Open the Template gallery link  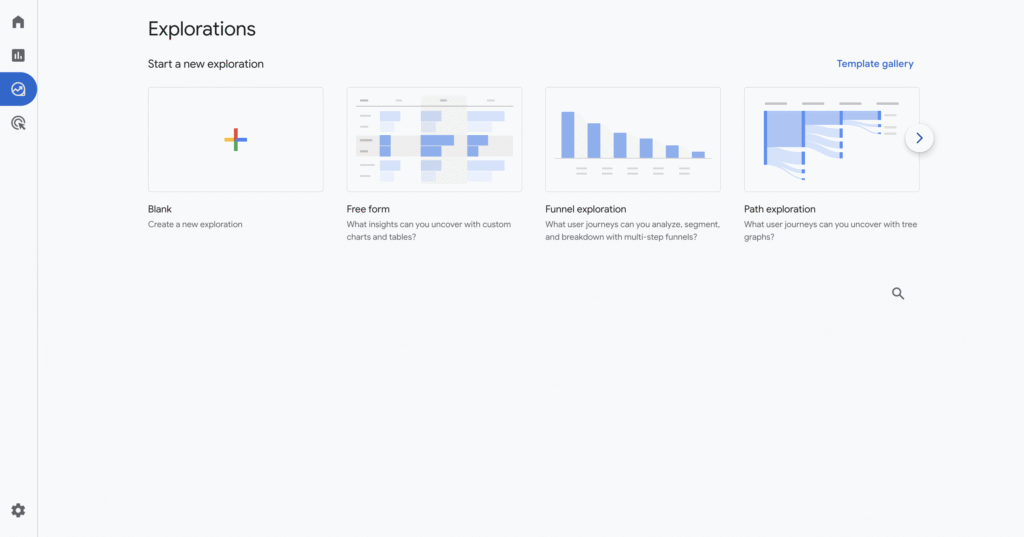pyautogui.click(x=875, y=64)
